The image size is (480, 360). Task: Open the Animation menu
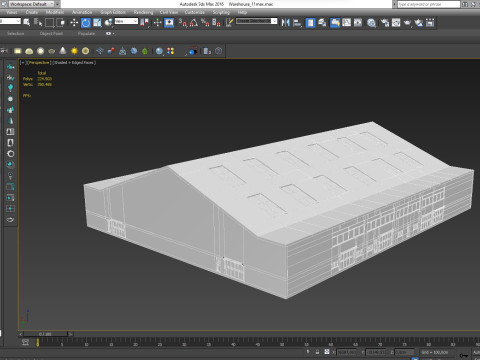click(x=82, y=12)
